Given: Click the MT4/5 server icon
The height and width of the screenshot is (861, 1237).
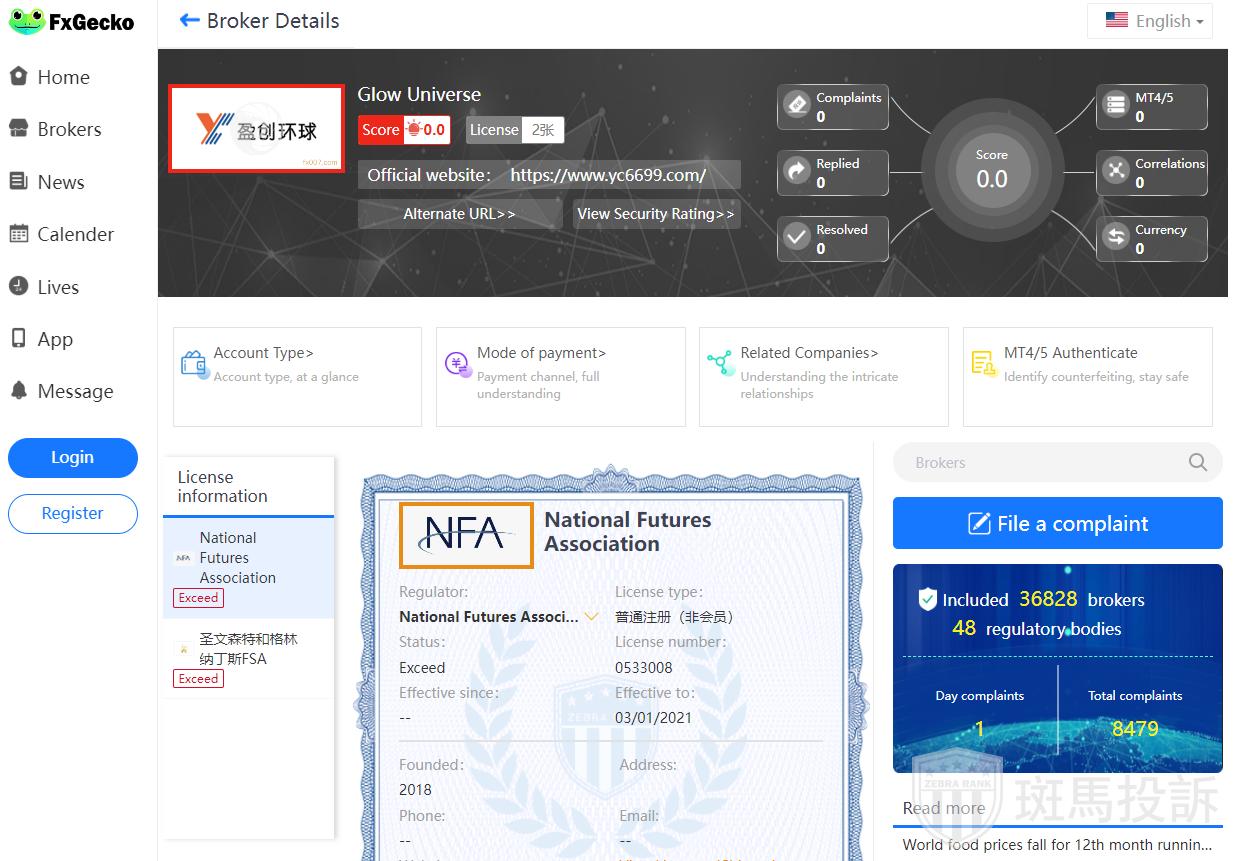Looking at the screenshot, I should [x=1115, y=105].
